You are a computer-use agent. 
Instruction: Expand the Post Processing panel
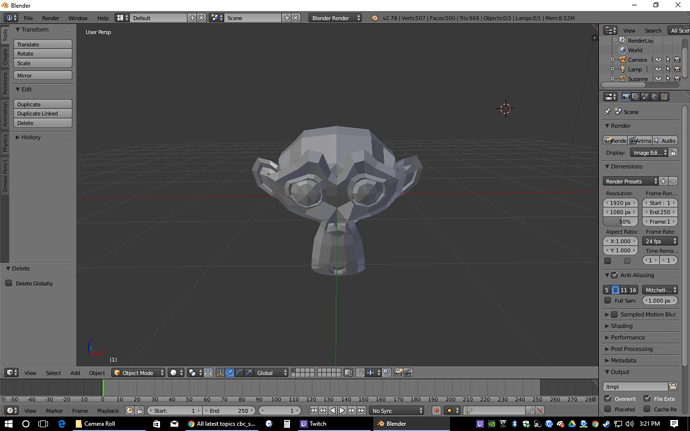tap(629, 349)
